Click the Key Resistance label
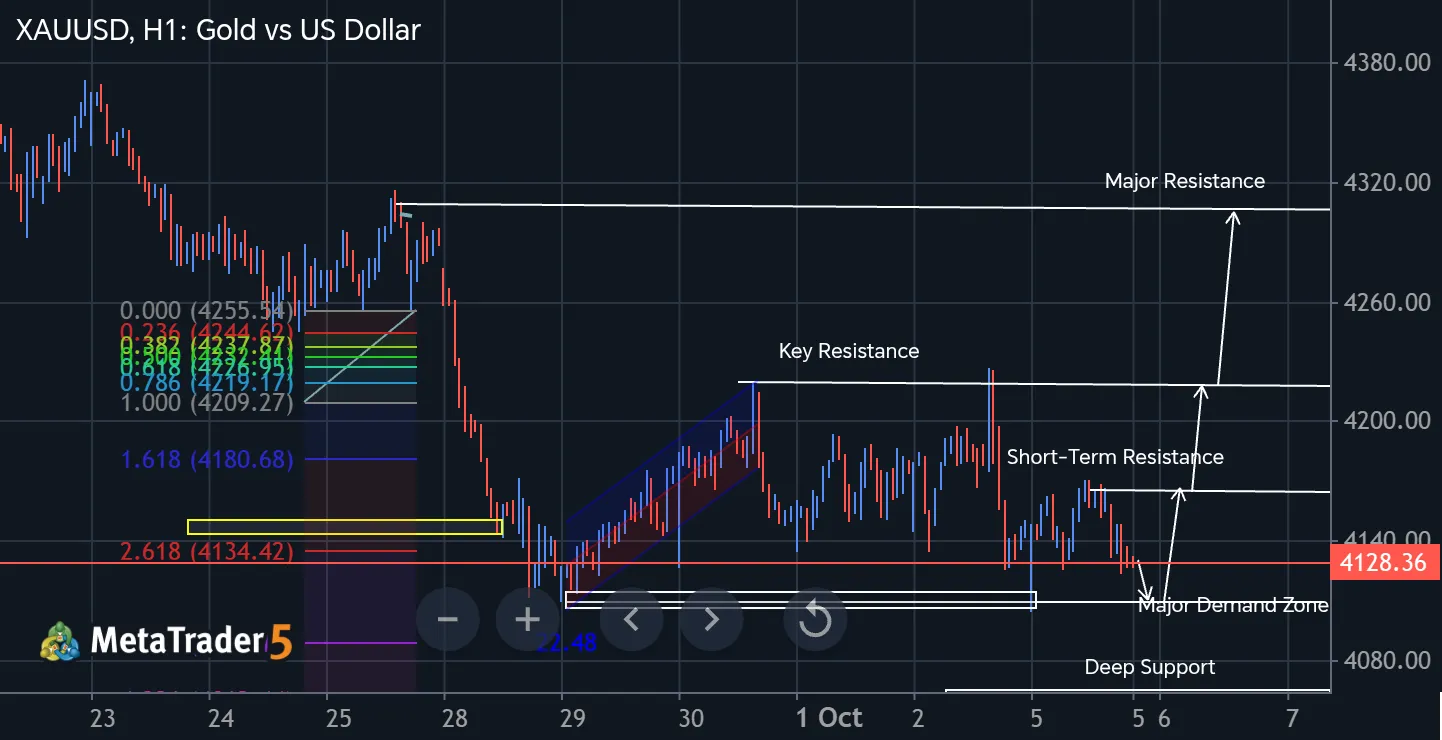Screen dimensions: 1442x740 [x=849, y=351]
